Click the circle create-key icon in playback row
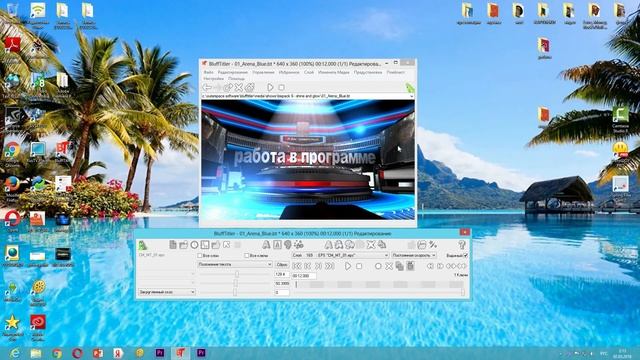Viewport: 640px width, 360px height. point(378,266)
